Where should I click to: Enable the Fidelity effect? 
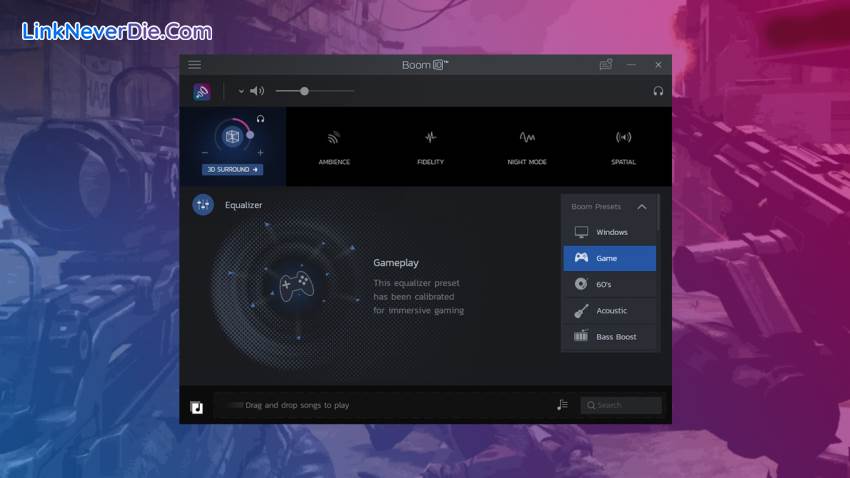coord(430,145)
